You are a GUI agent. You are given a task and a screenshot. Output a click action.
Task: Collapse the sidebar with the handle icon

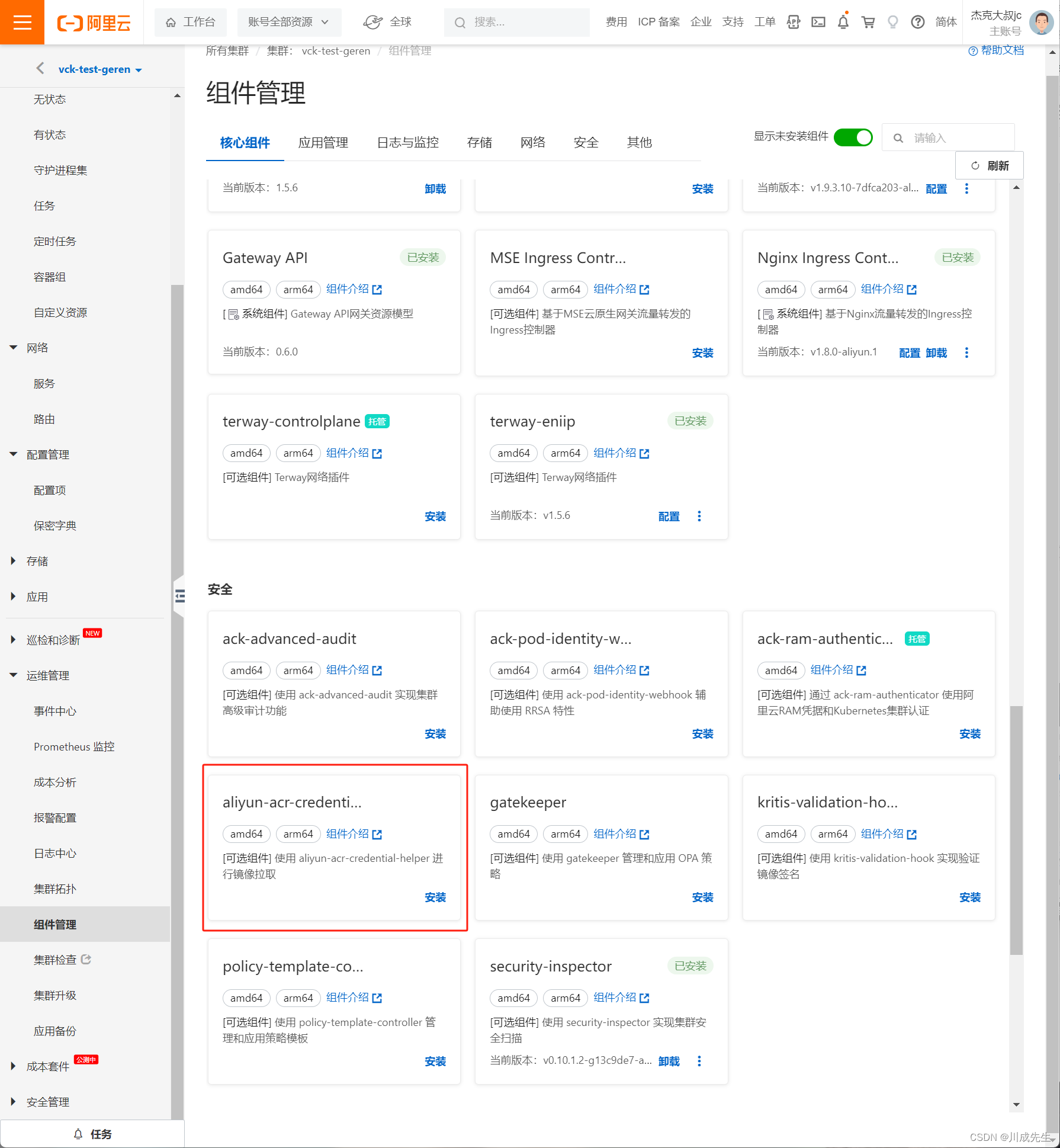(x=179, y=596)
